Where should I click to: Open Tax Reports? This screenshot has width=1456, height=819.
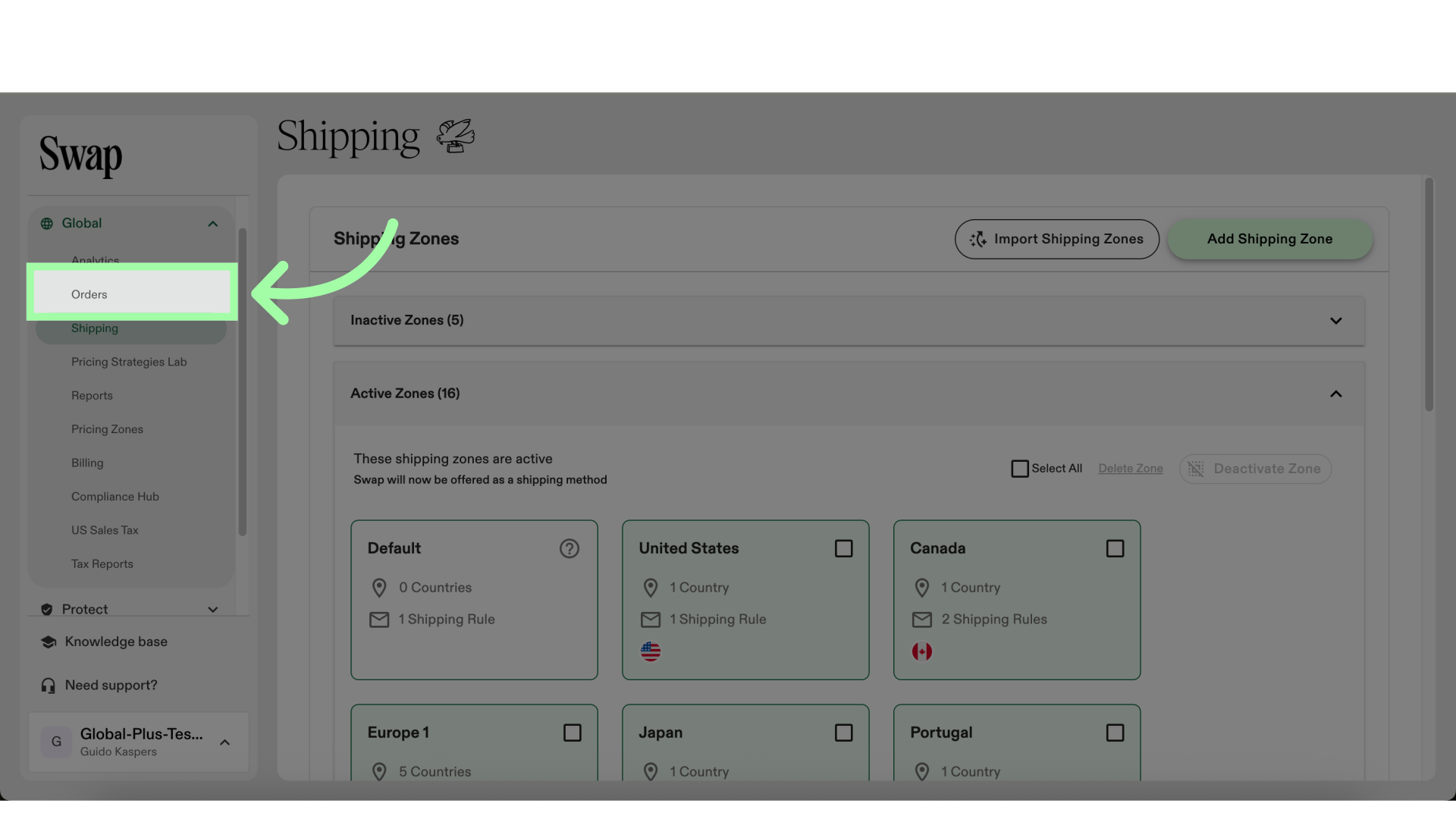[x=102, y=564]
